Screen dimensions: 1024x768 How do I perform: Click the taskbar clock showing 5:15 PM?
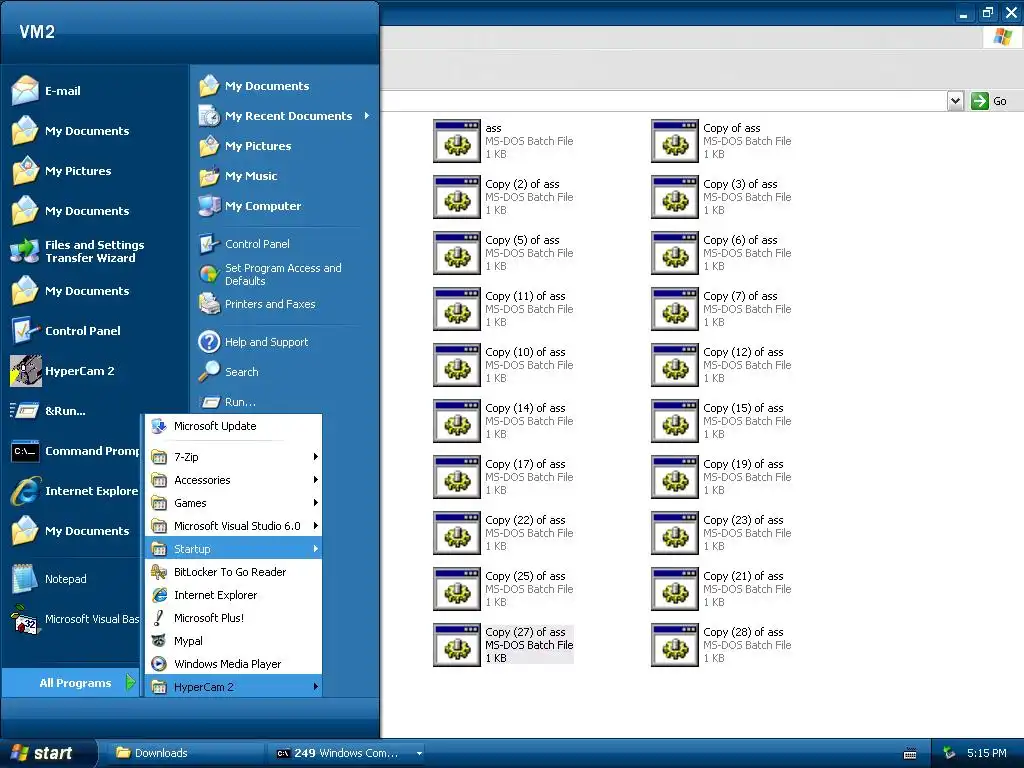(x=987, y=754)
